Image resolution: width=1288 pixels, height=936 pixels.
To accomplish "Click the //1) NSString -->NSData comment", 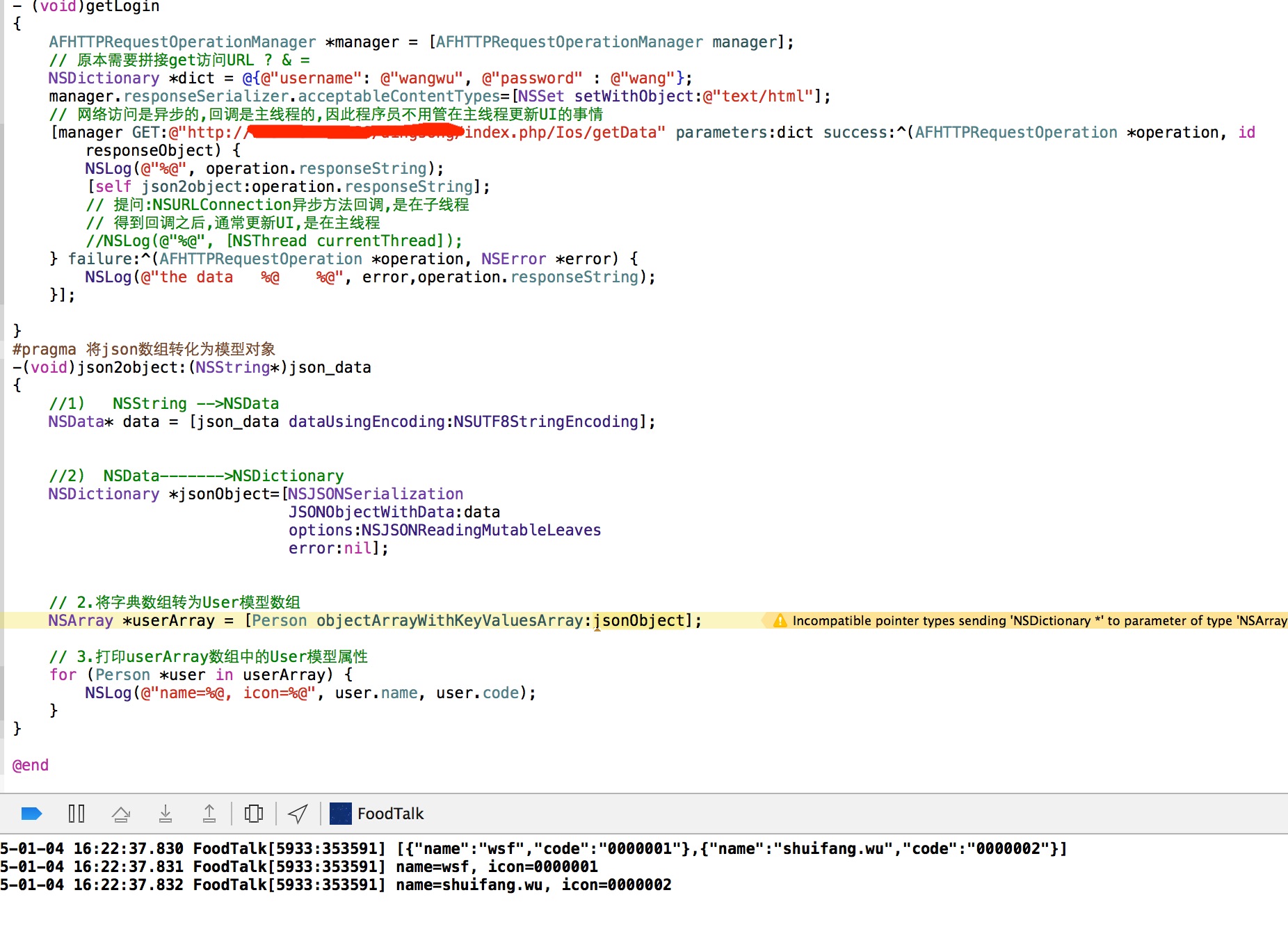I will 163,403.
